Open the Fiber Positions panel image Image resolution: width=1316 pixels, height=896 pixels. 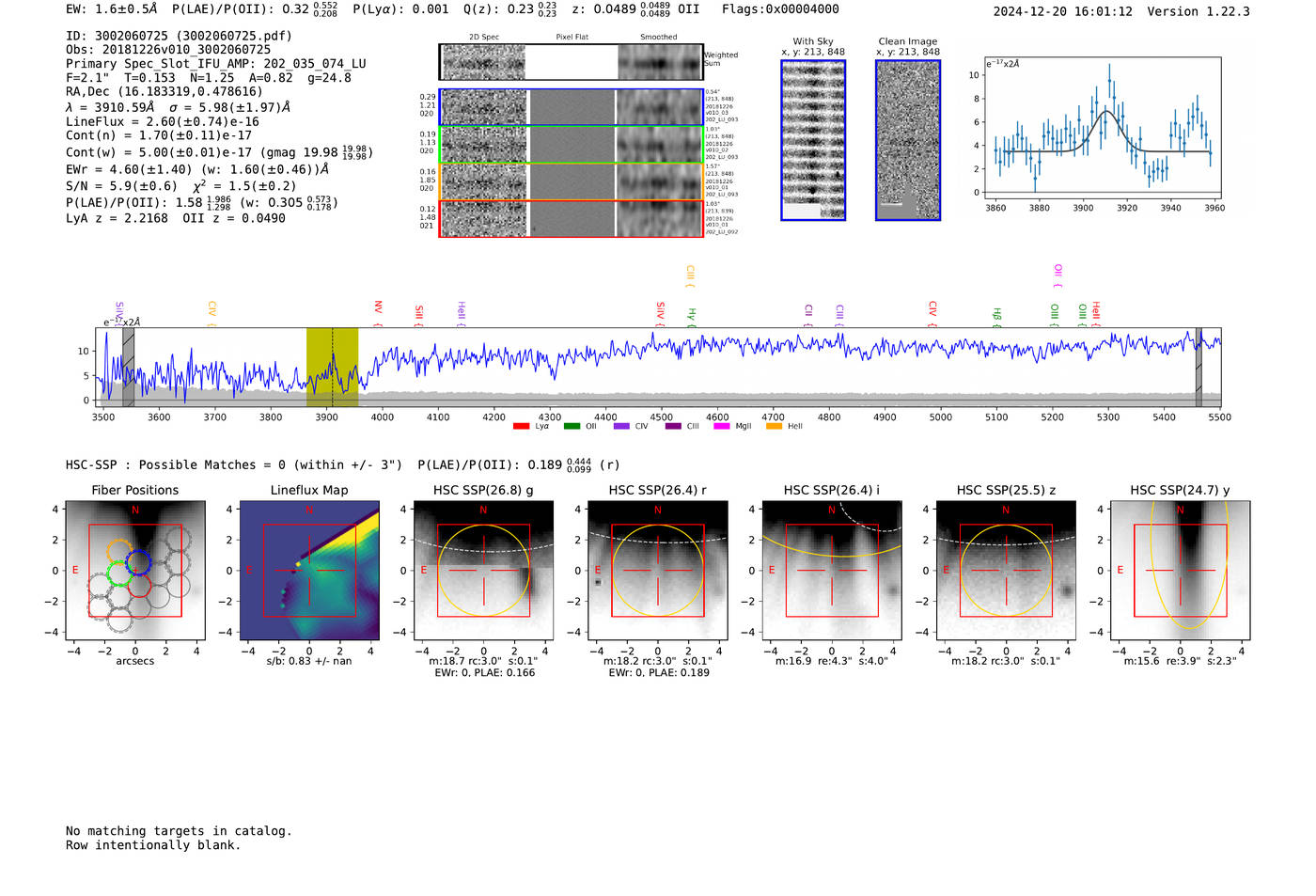tap(135, 571)
